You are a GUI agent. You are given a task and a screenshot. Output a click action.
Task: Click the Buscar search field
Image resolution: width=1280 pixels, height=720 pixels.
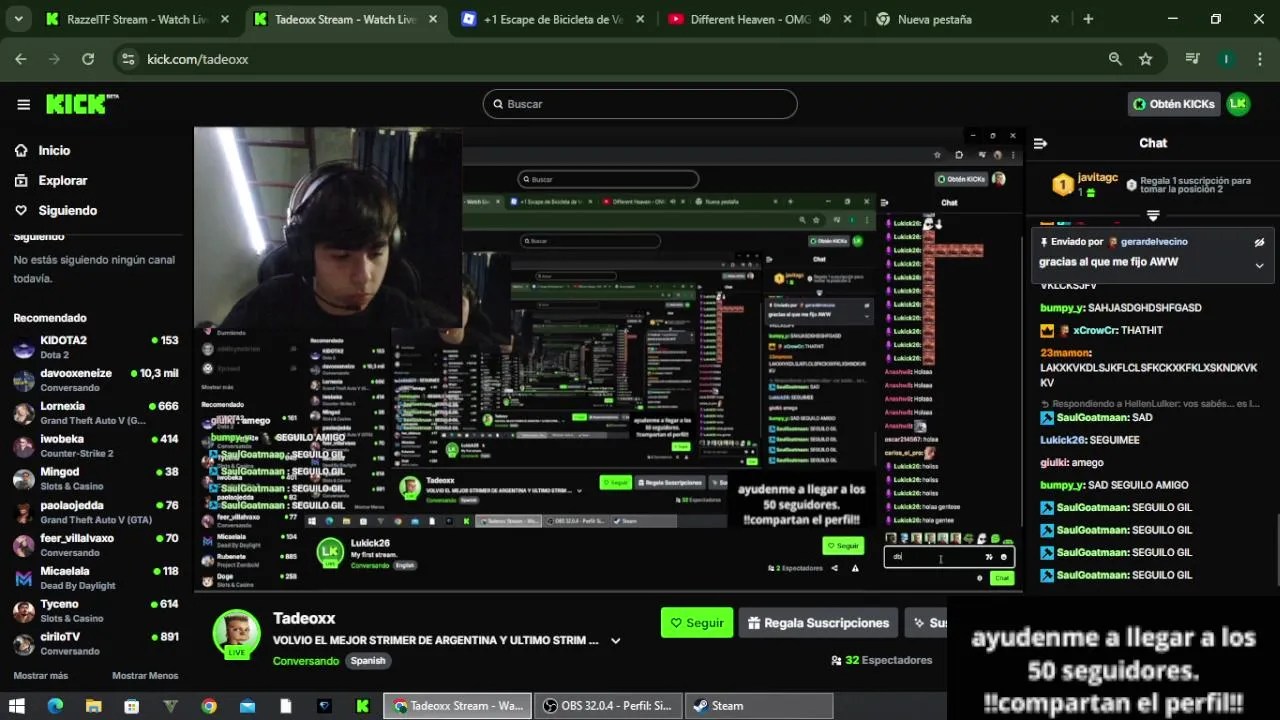click(640, 104)
